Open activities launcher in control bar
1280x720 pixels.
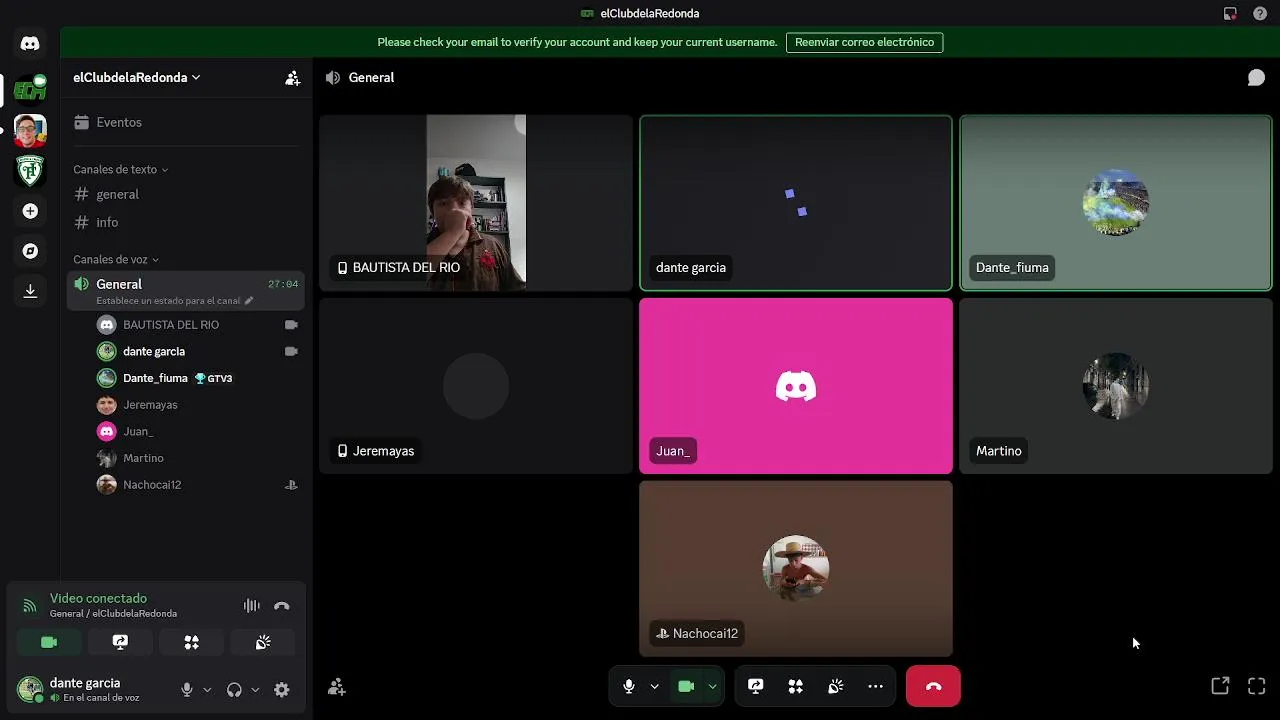pyautogui.click(x=796, y=686)
